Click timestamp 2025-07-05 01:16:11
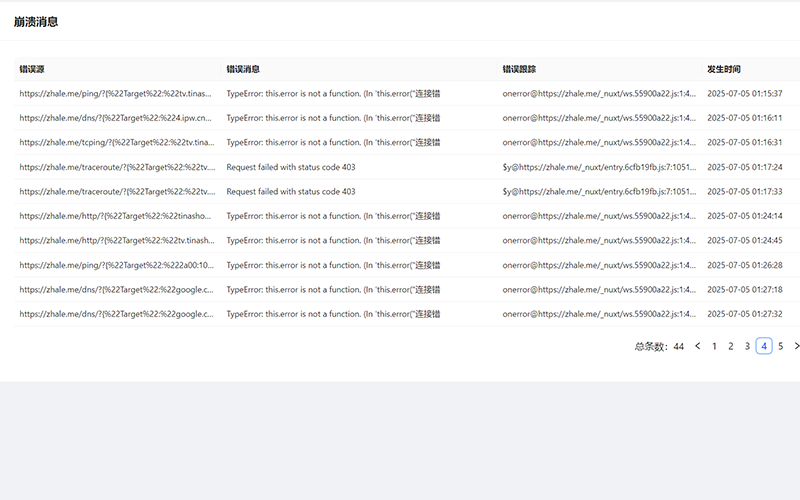 click(744, 118)
